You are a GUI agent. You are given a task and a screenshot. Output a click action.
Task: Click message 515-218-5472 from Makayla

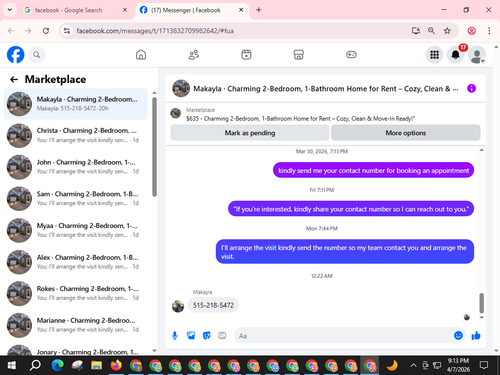coord(213,305)
